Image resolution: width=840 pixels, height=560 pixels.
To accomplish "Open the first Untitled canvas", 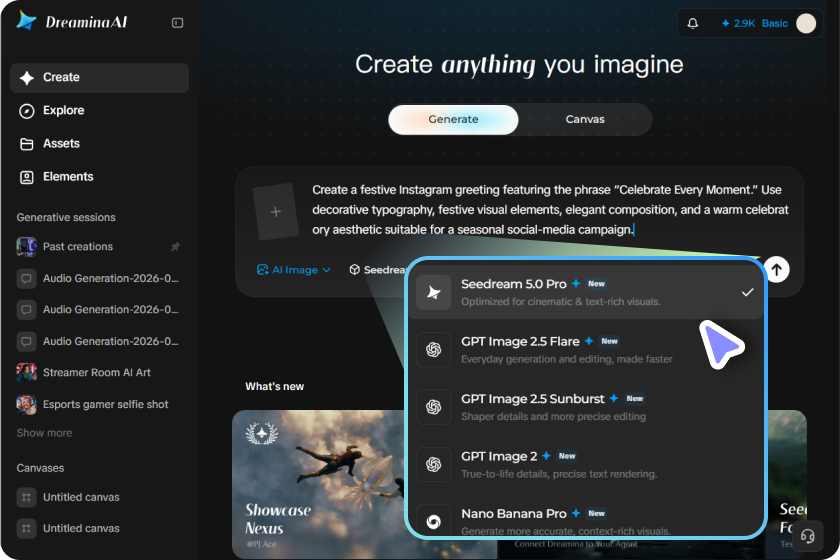I will coord(99,497).
